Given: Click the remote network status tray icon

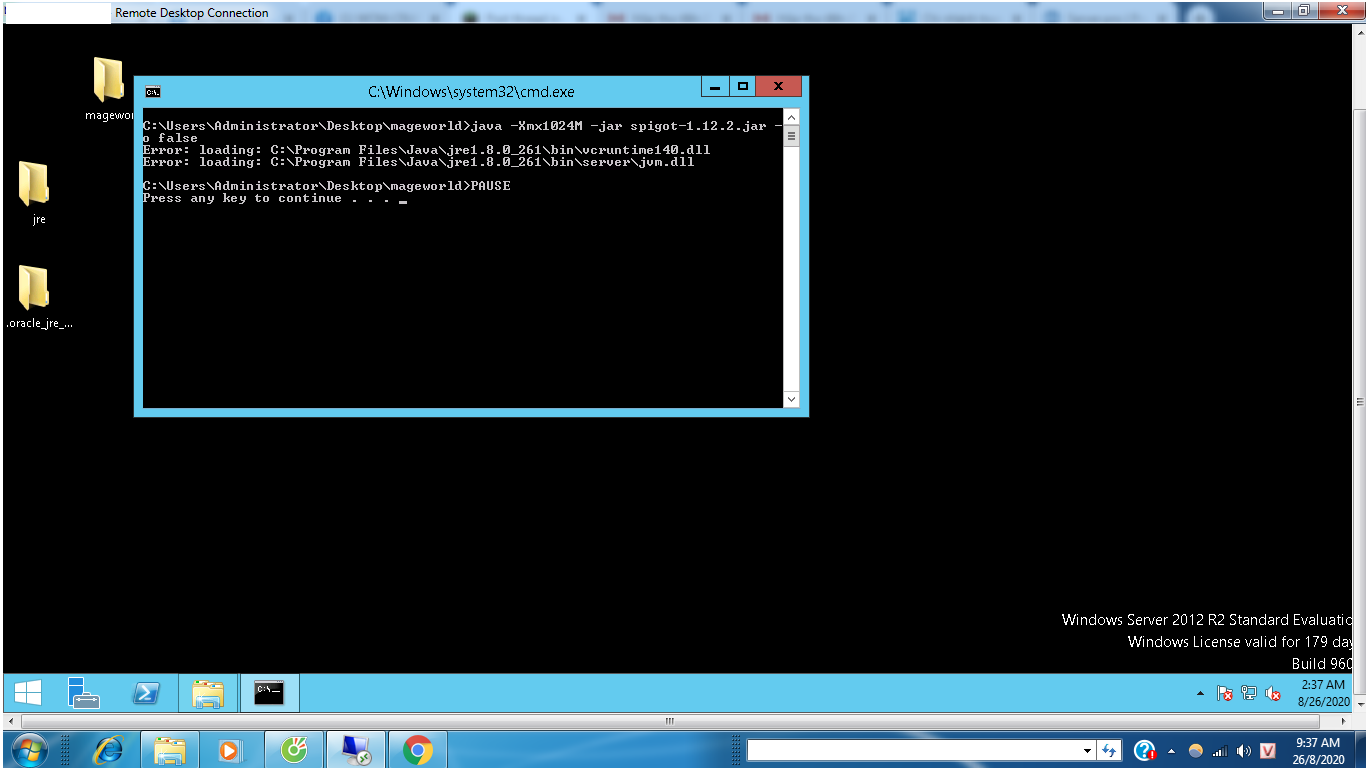Looking at the screenshot, I should point(1248,693).
